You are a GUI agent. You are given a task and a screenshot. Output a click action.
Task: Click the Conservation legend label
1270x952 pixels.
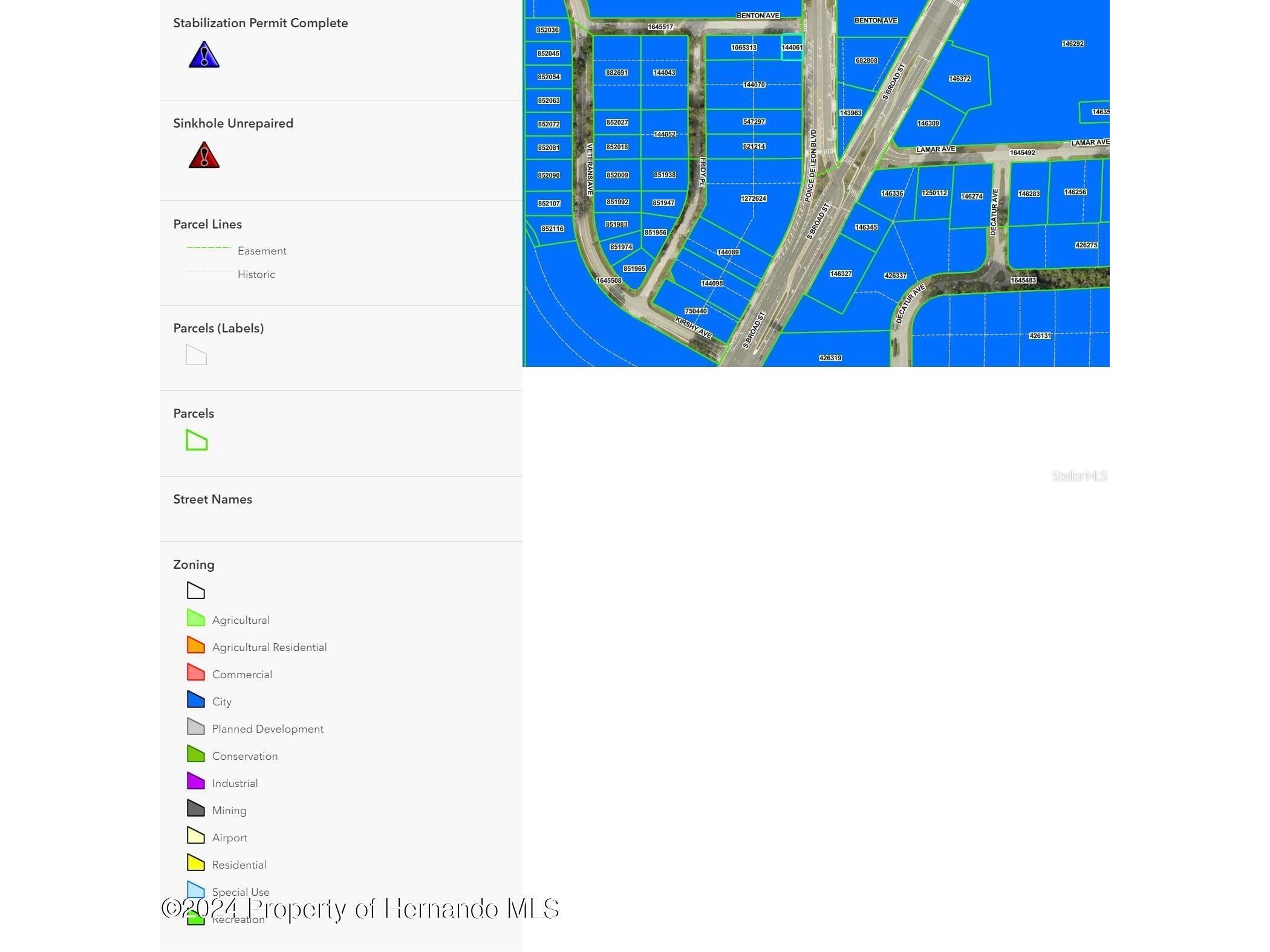click(245, 756)
